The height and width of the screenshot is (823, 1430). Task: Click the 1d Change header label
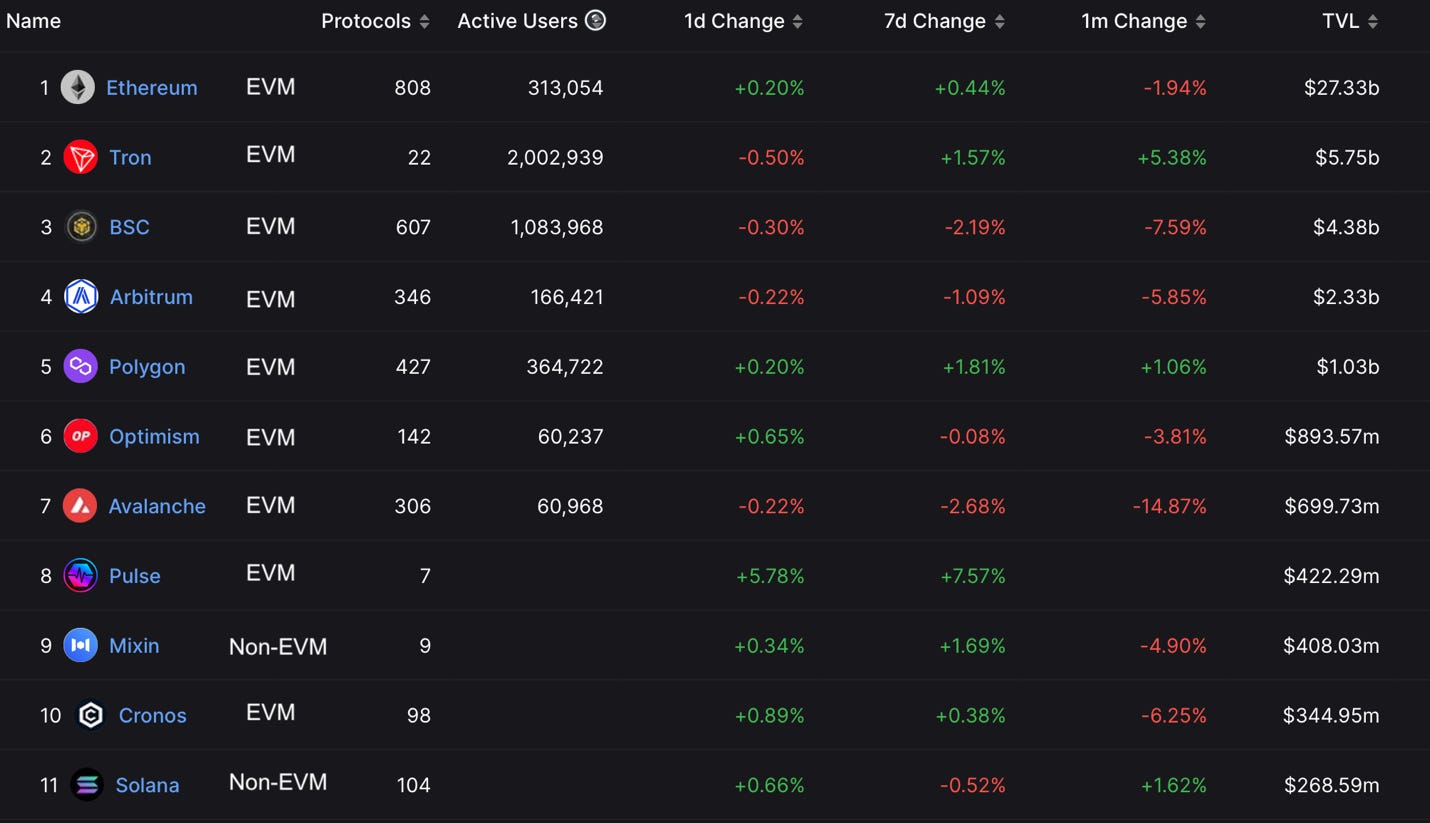click(x=734, y=21)
